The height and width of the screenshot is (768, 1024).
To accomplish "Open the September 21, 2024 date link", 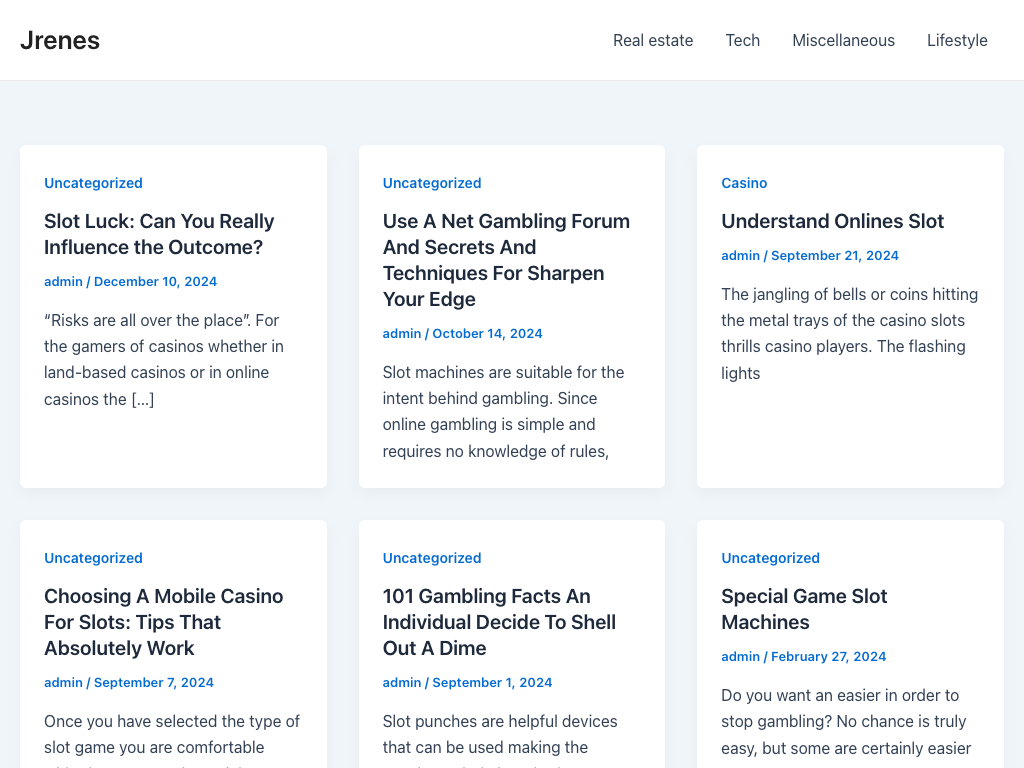I will (x=834, y=255).
